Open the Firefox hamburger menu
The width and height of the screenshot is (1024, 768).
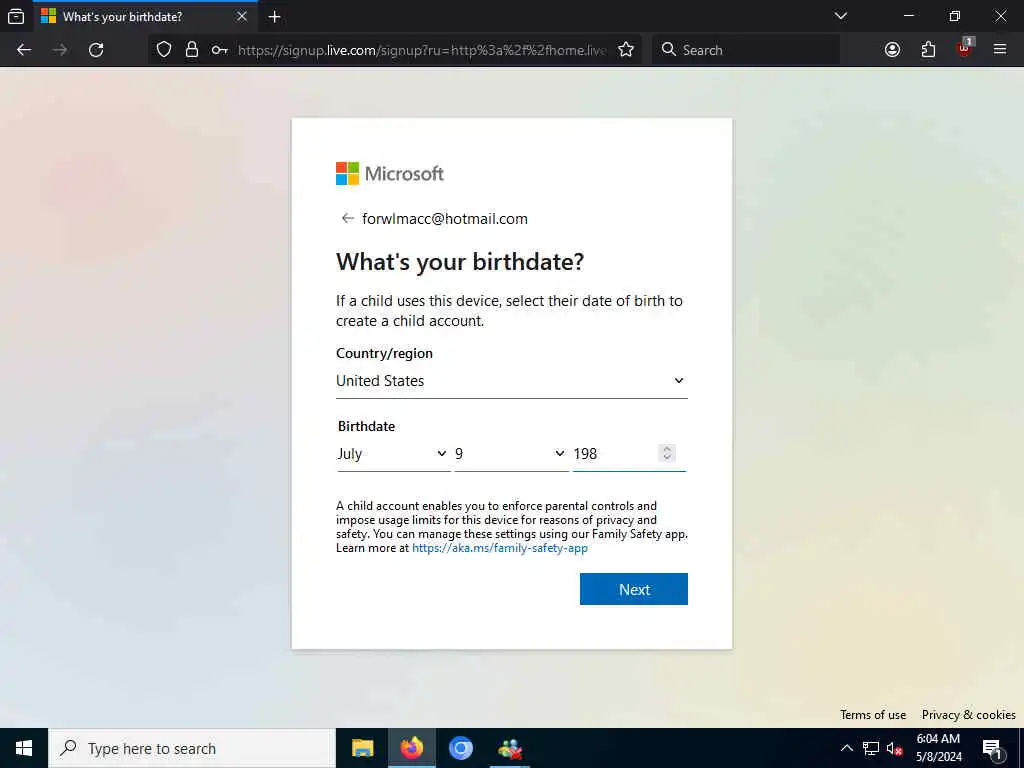[x=1000, y=49]
